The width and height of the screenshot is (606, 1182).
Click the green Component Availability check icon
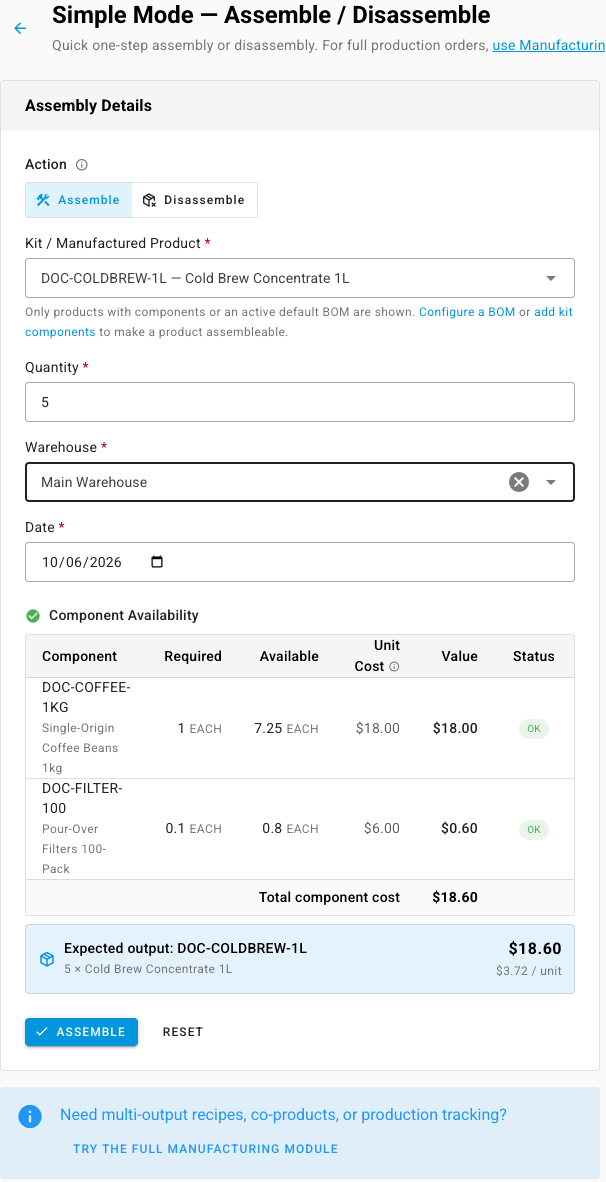pos(33,615)
